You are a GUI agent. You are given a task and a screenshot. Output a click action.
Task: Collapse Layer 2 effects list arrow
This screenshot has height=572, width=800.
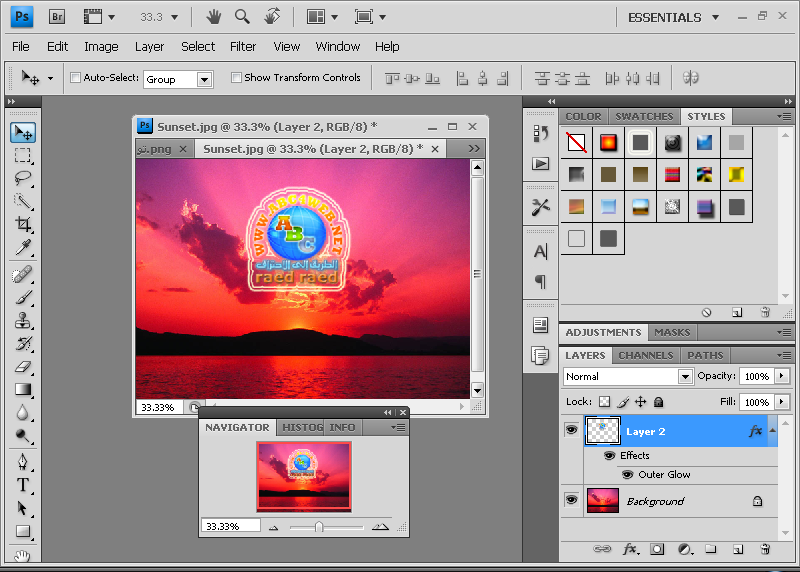click(x=772, y=431)
